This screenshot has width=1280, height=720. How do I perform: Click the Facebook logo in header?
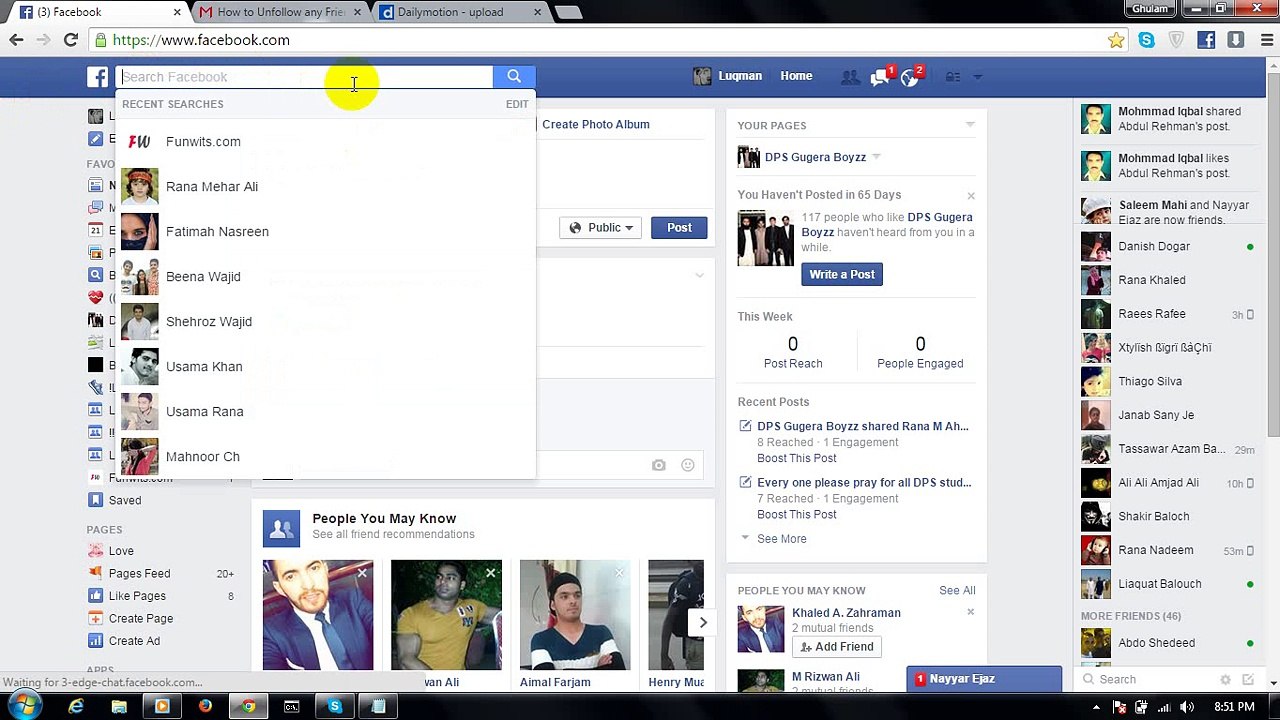(x=97, y=77)
